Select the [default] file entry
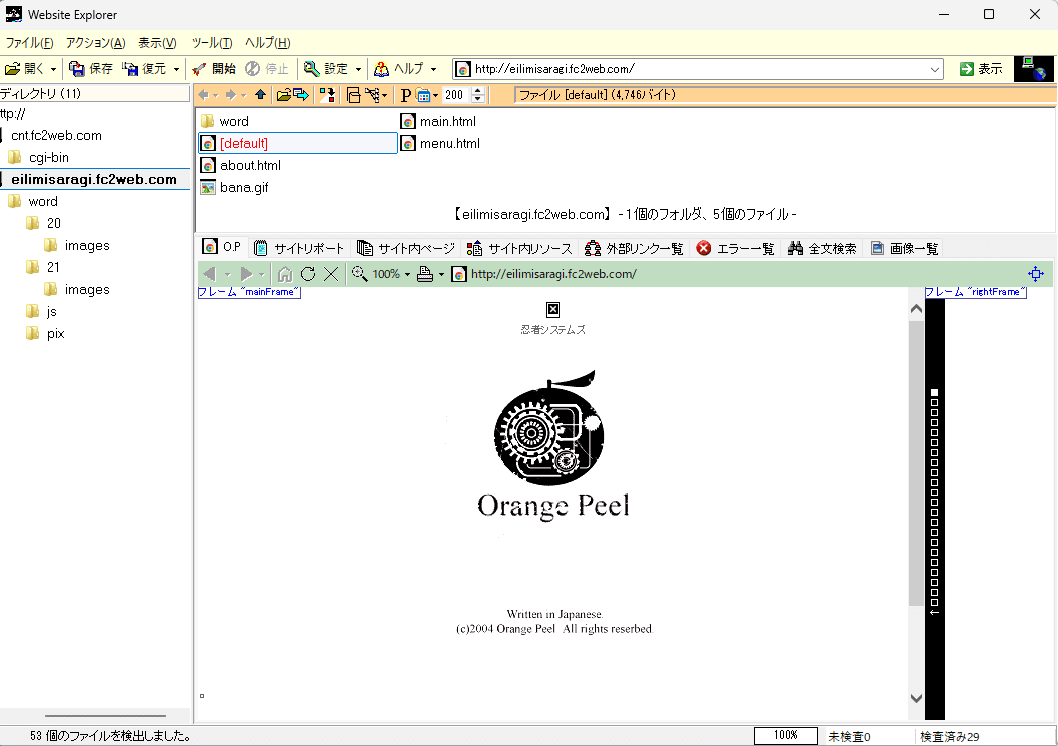 pos(298,143)
